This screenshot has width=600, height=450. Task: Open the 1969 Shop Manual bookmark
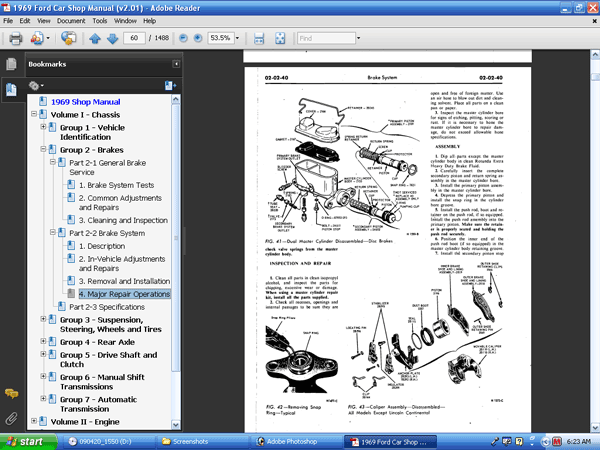click(86, 102)
